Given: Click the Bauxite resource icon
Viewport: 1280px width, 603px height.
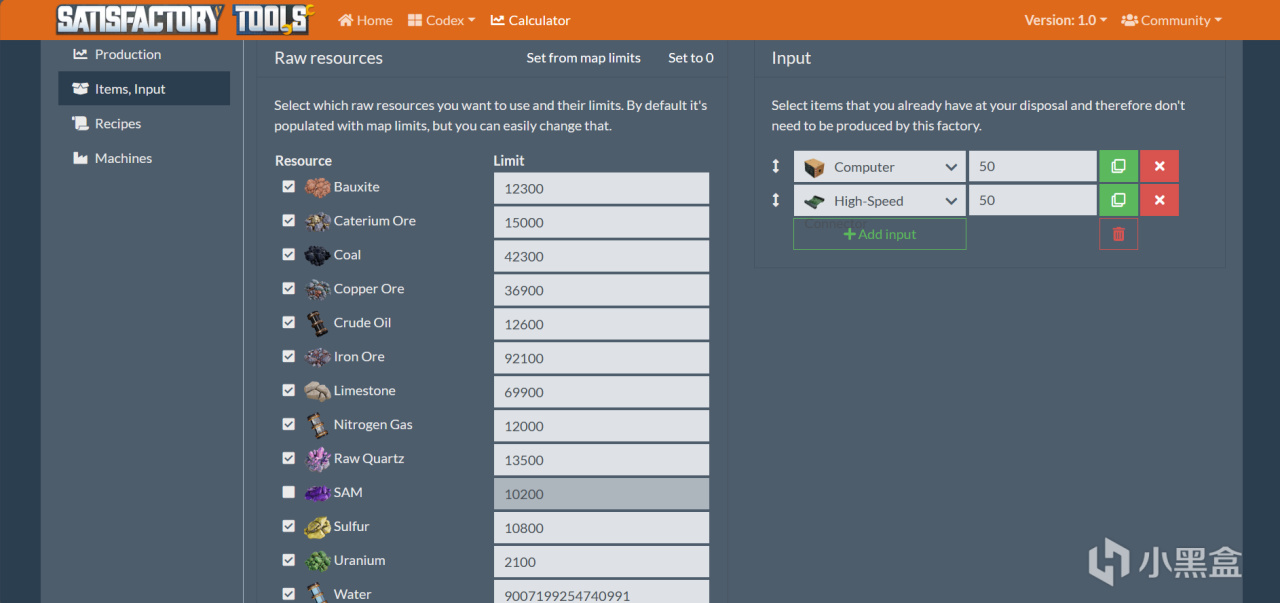Looking at the screenshot, I should (x=317, y=187).
